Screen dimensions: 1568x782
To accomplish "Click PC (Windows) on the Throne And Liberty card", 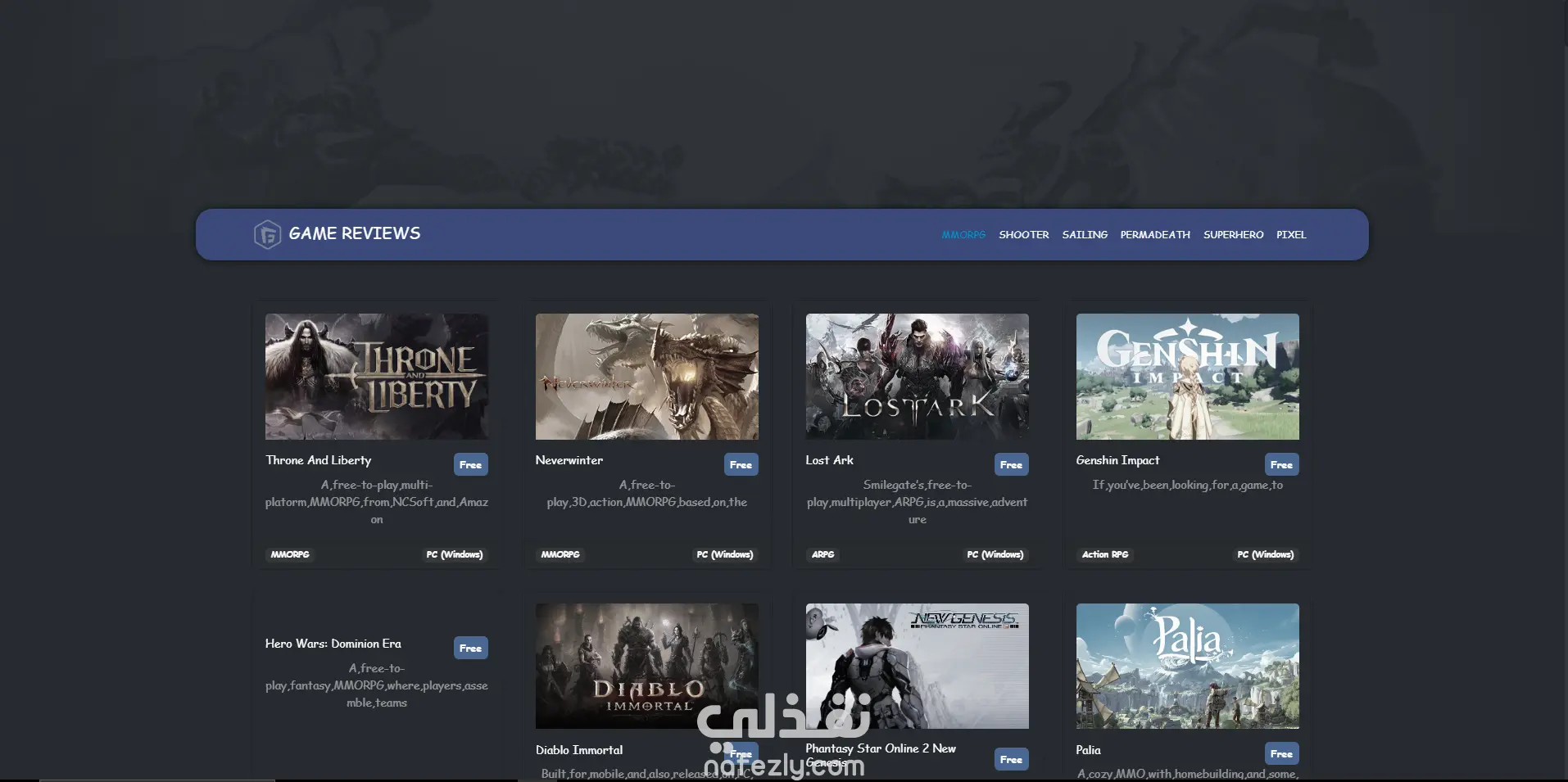I will [455, 554].
